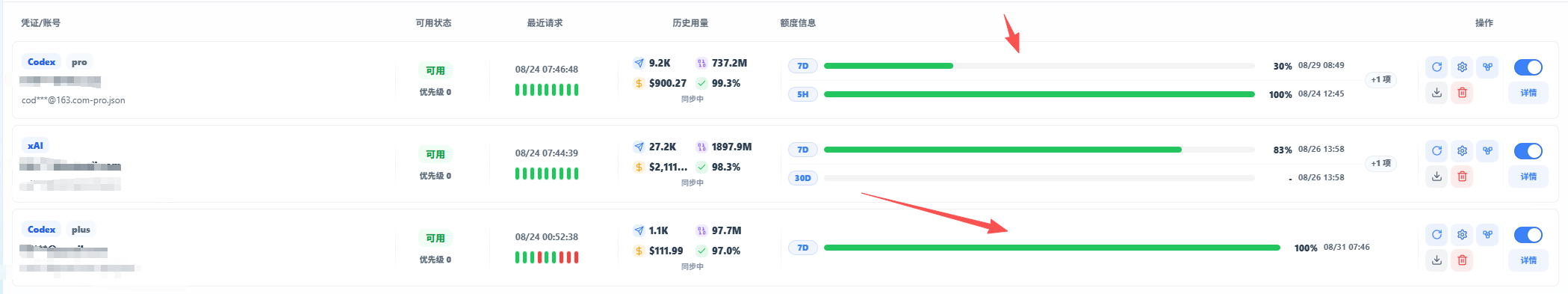Click the 可用 status badge in Codex pro row

coord(435,70)
